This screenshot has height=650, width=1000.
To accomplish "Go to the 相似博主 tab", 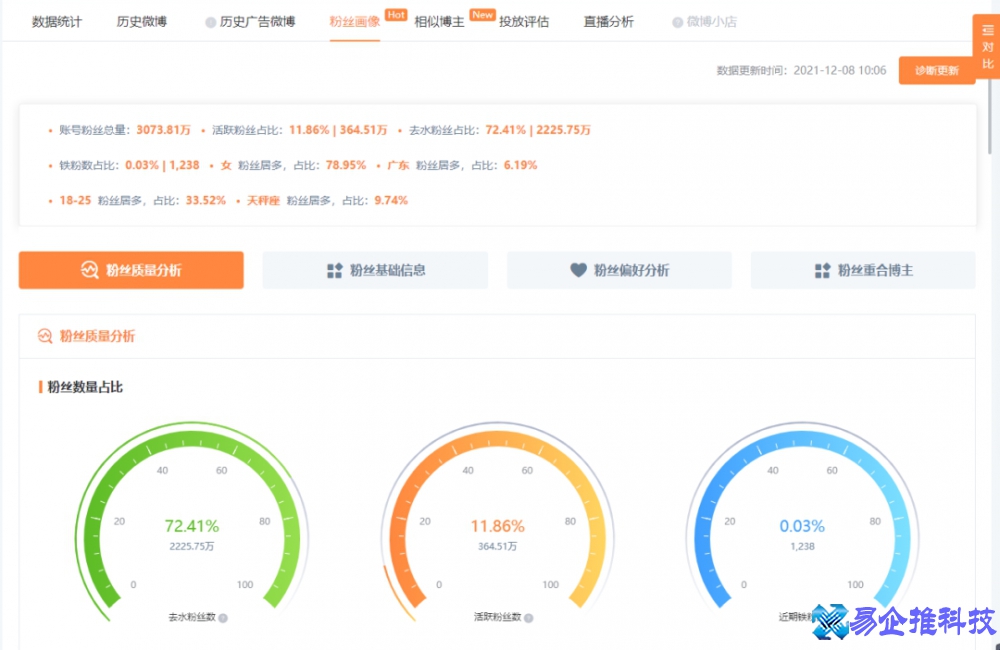I will pos(439,22).
